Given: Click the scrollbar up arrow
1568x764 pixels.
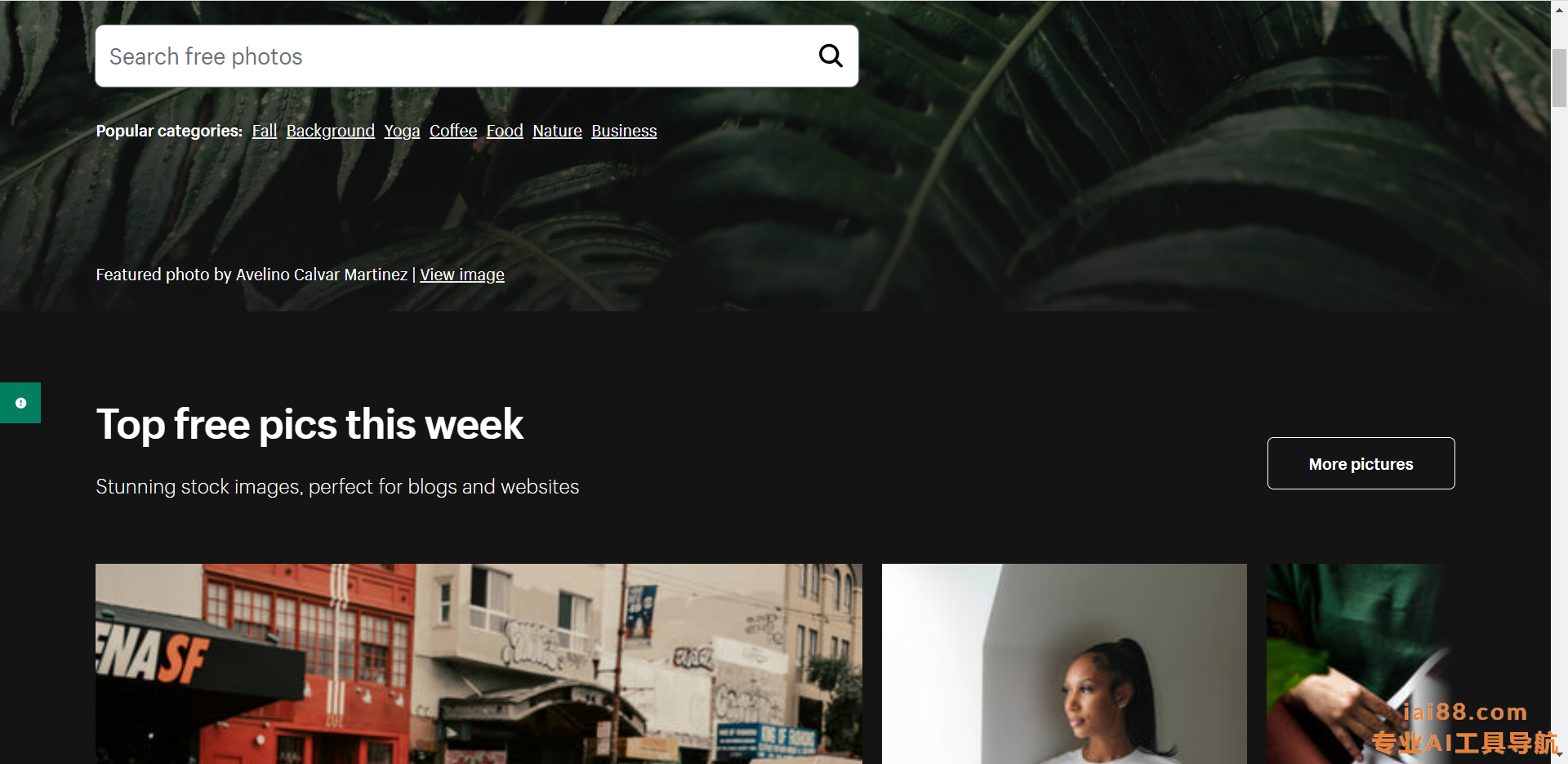Looking at the screenshot, I should coord(1559,10).
